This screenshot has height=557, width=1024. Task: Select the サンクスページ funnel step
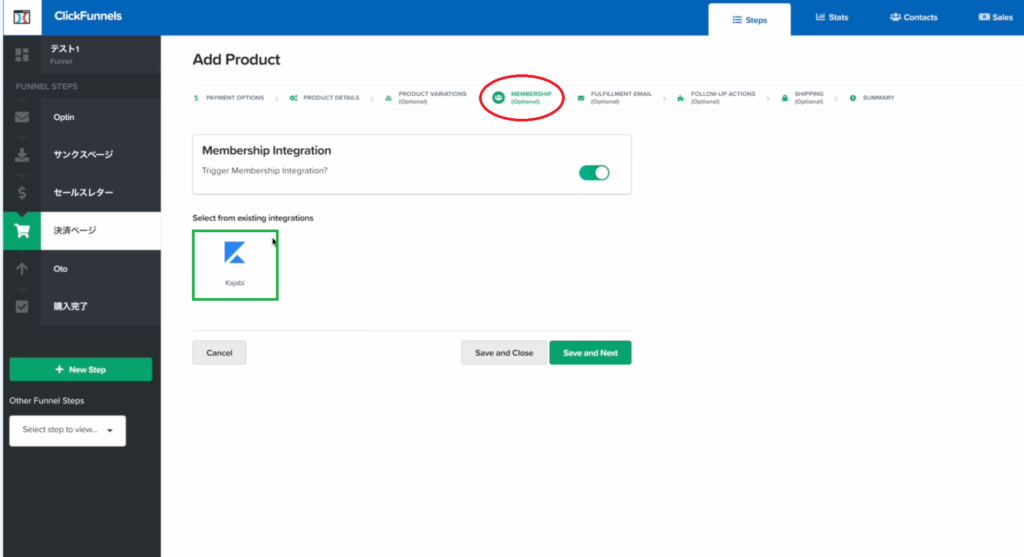pyautogui.click(x=82, y=155)
